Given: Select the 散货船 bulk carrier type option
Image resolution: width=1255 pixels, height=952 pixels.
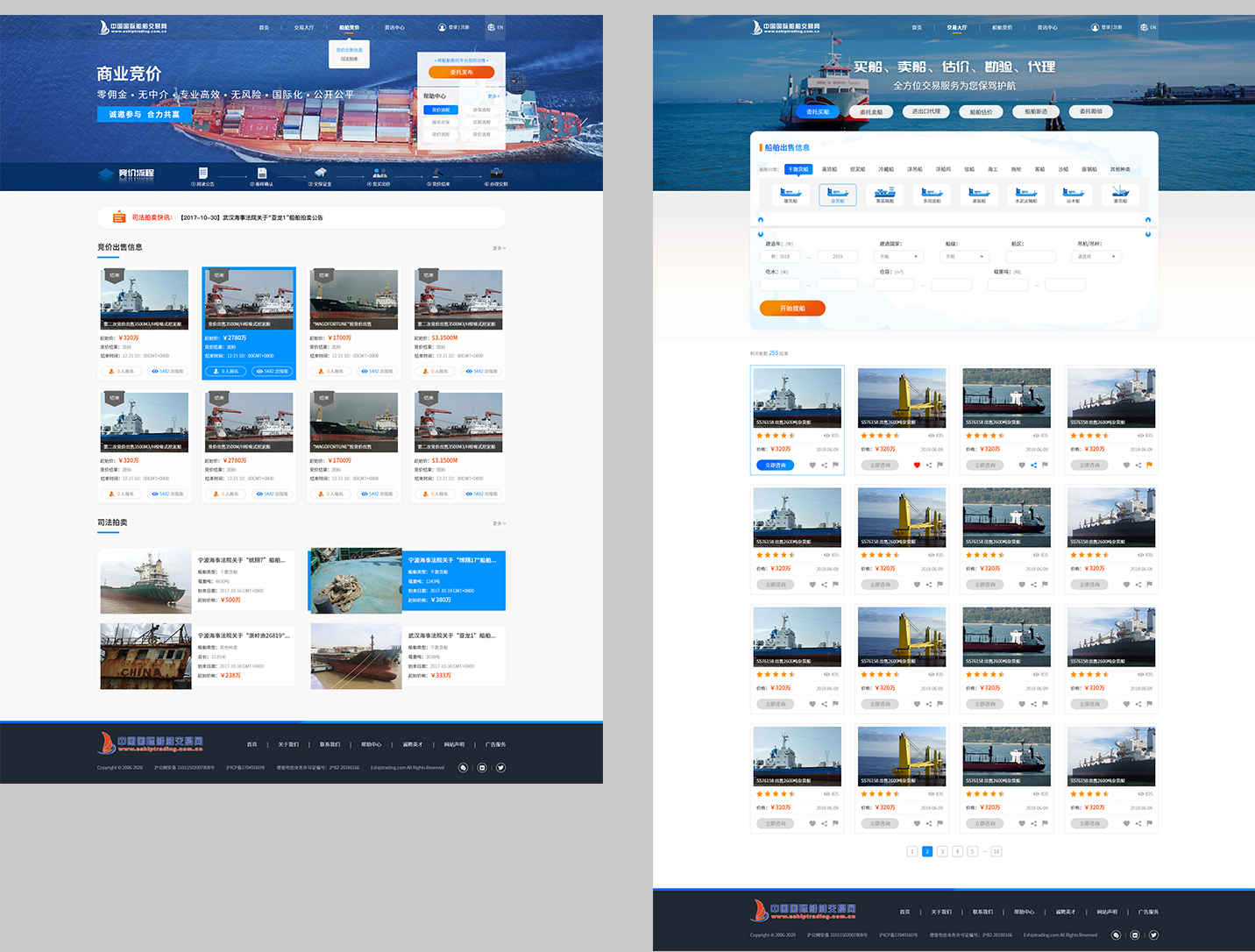Looking at the screenshot, I should [791, 194].
